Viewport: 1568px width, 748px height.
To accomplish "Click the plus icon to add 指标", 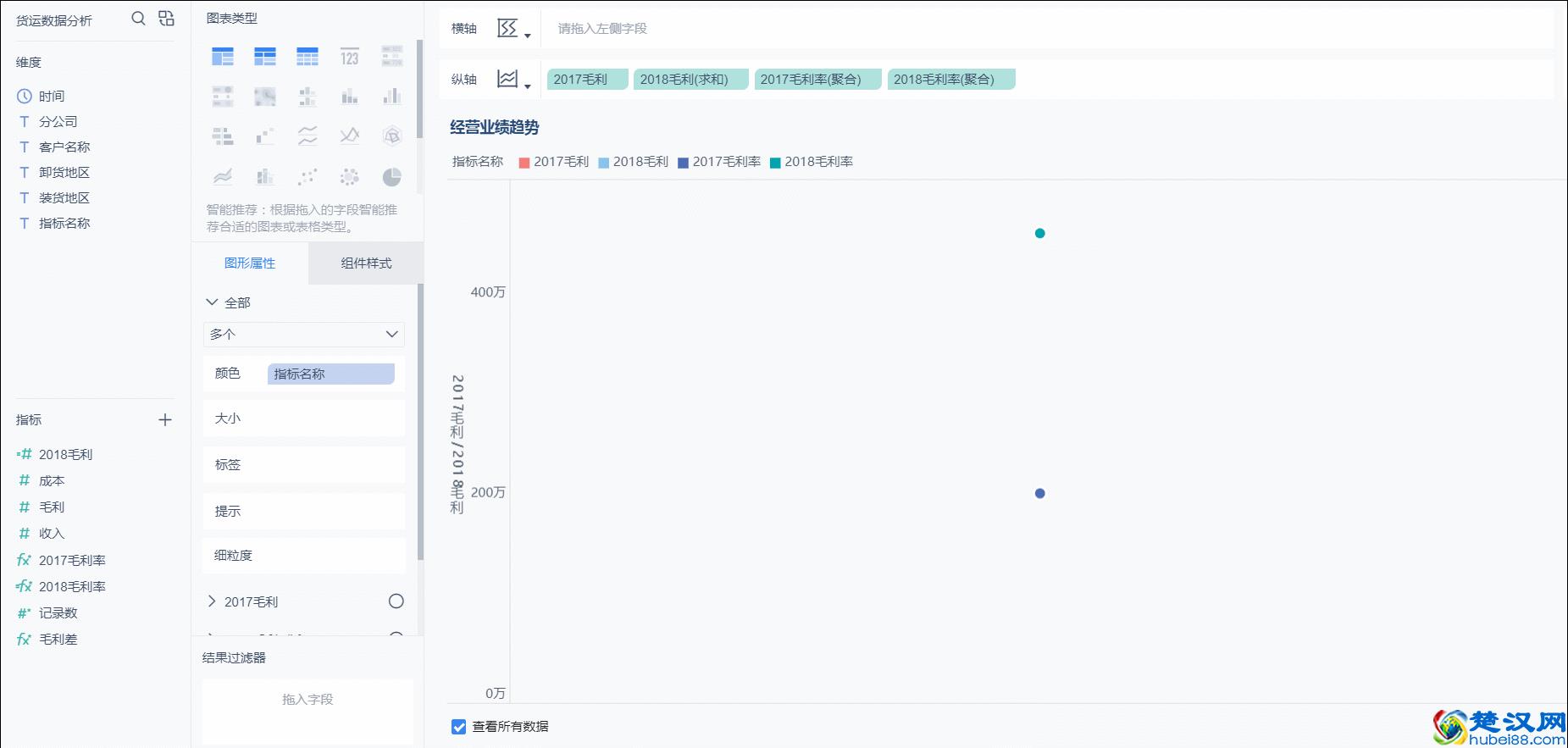I will 165,419.
